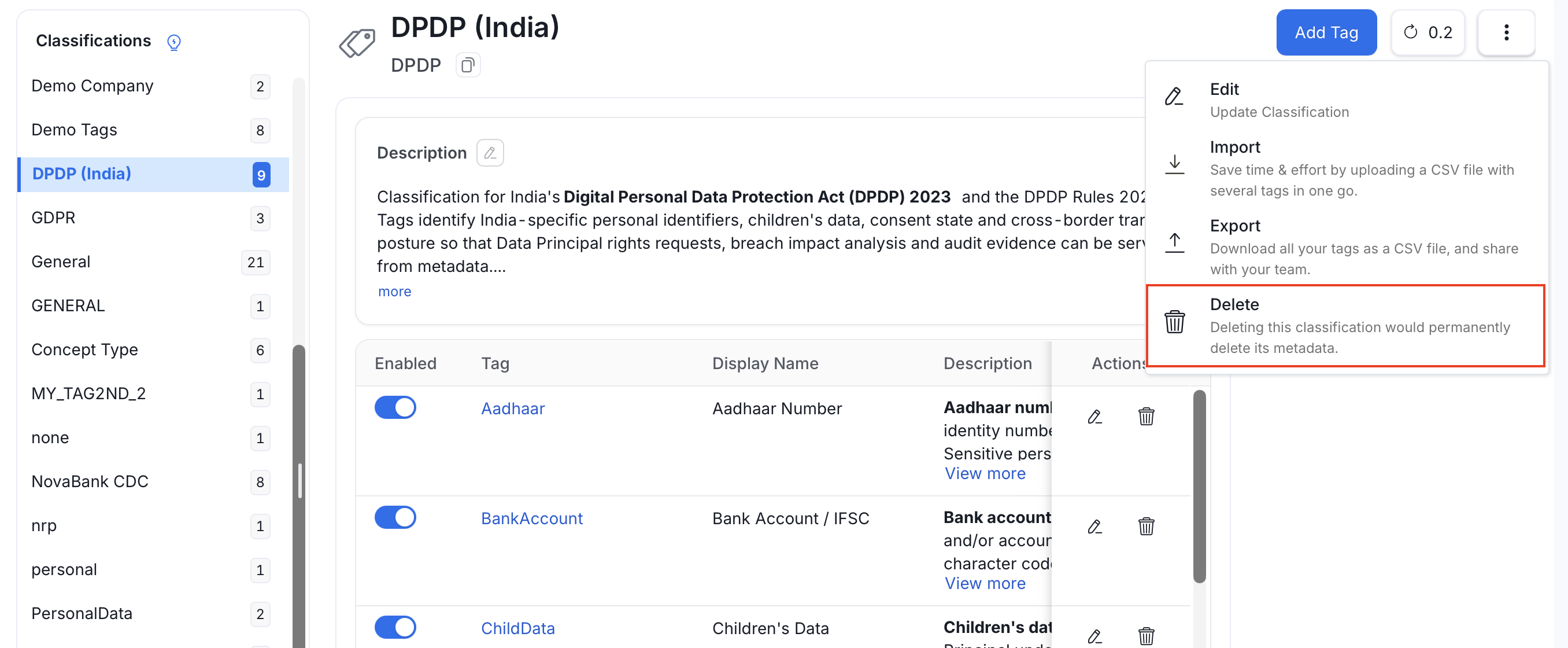Select the Demo Company classification
Image resolution: width=1568 pixels, height=648 pixels.
[152, 86]
